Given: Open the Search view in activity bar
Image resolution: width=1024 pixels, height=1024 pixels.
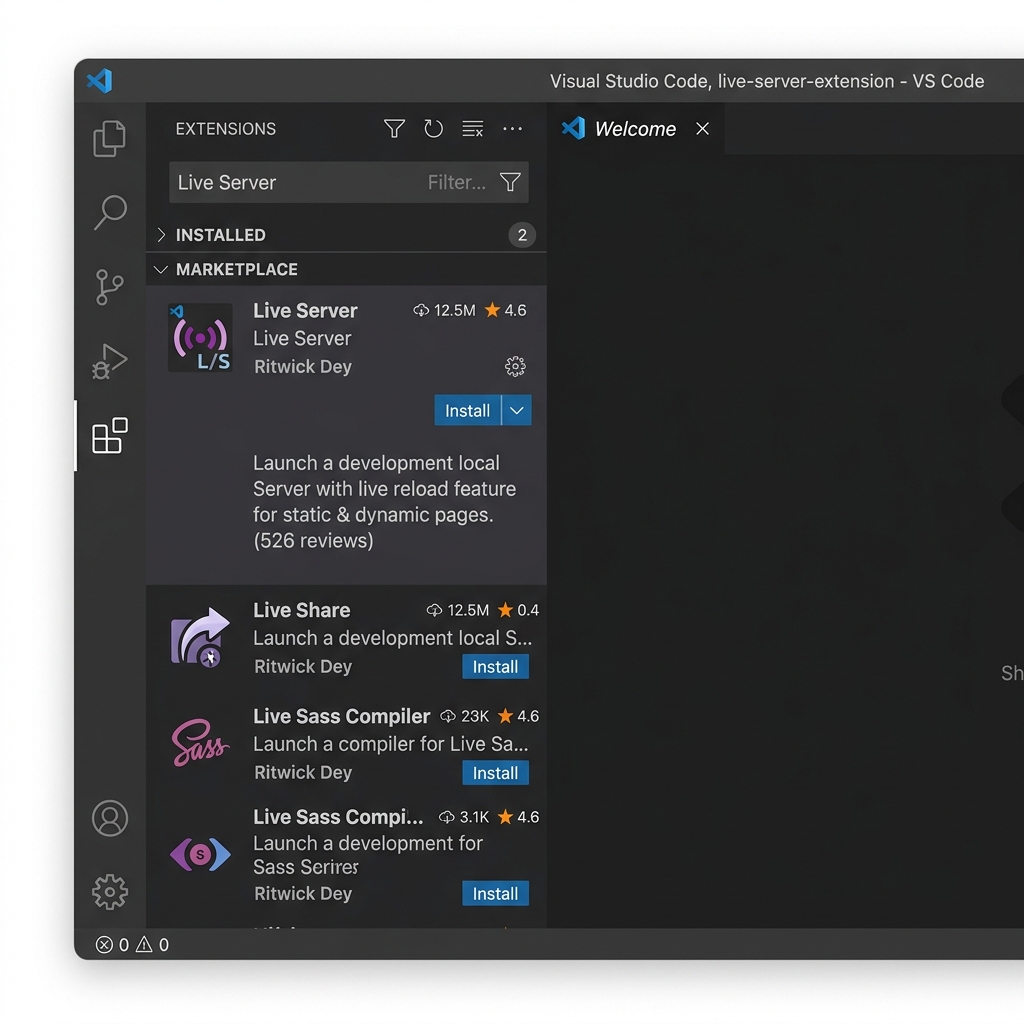Looking at the screenshot, I should pyautogui.click(x=110, y=212).
